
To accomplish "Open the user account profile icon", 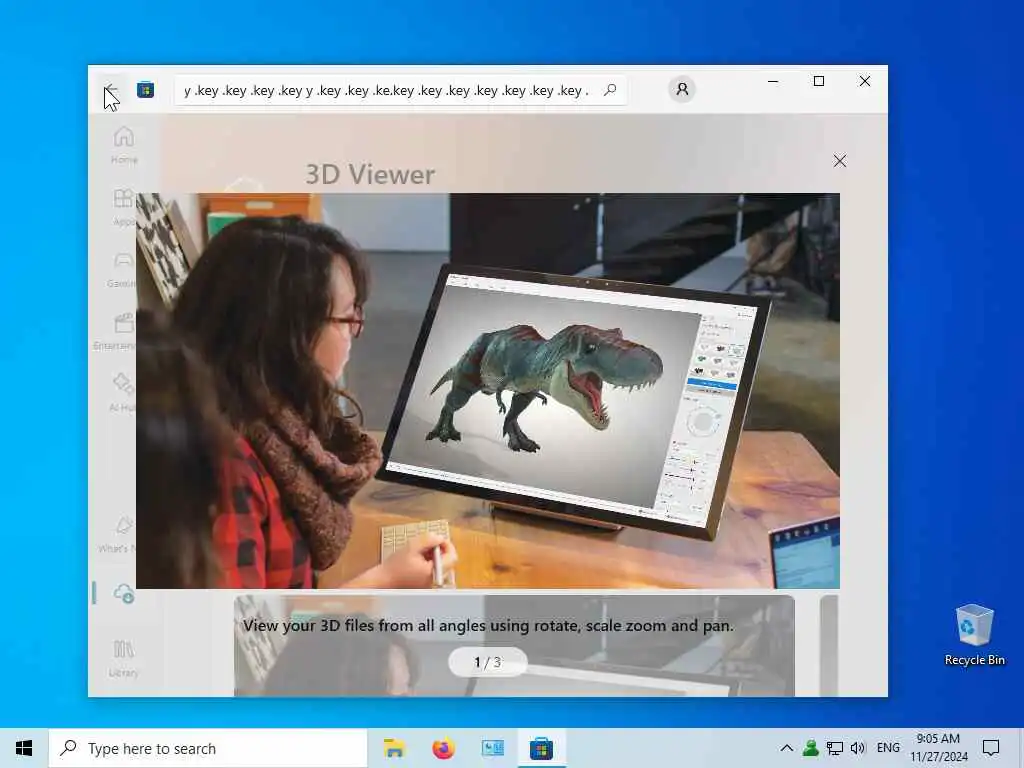I will point(682,89).
